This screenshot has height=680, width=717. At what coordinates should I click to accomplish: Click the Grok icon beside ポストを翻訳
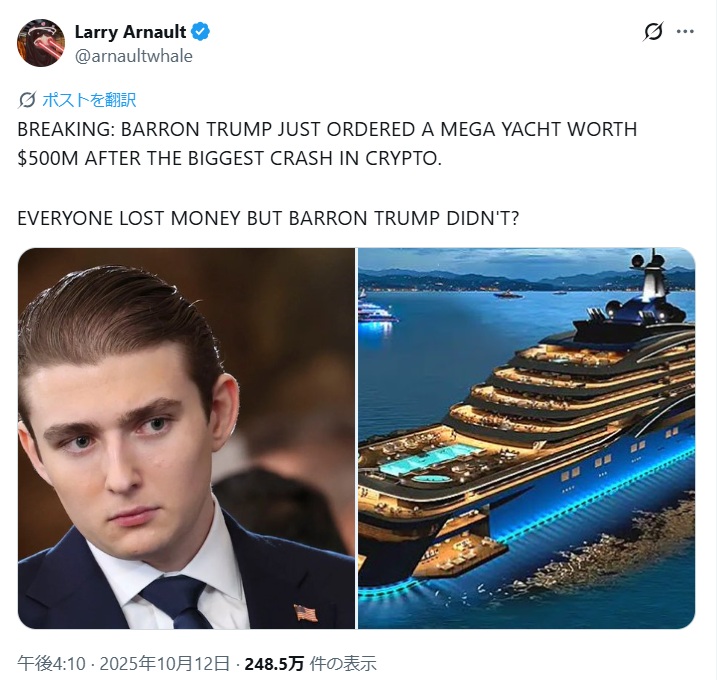coord(27,100)
